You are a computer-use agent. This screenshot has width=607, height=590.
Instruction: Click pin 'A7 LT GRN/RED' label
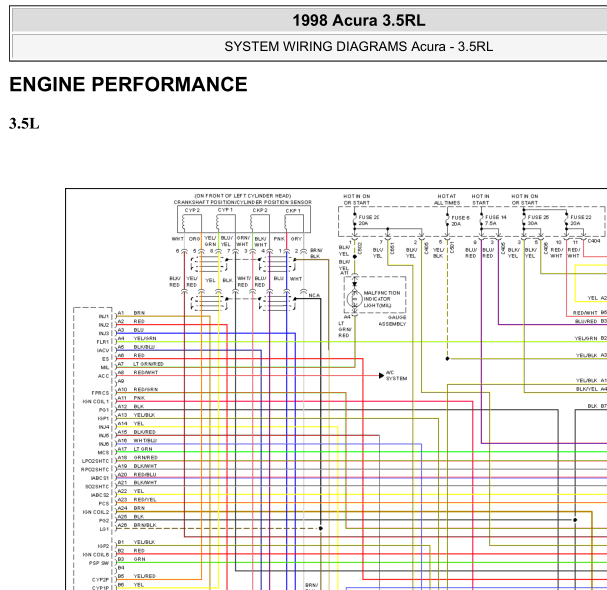tap(141, 364)
